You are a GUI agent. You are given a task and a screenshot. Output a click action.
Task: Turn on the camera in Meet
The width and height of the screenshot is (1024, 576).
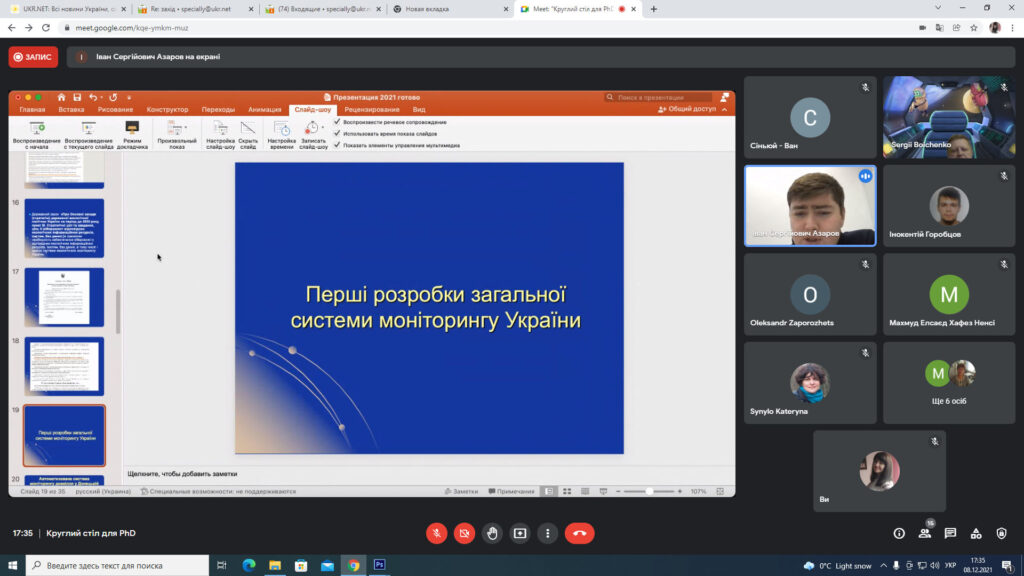pos(464,533)
